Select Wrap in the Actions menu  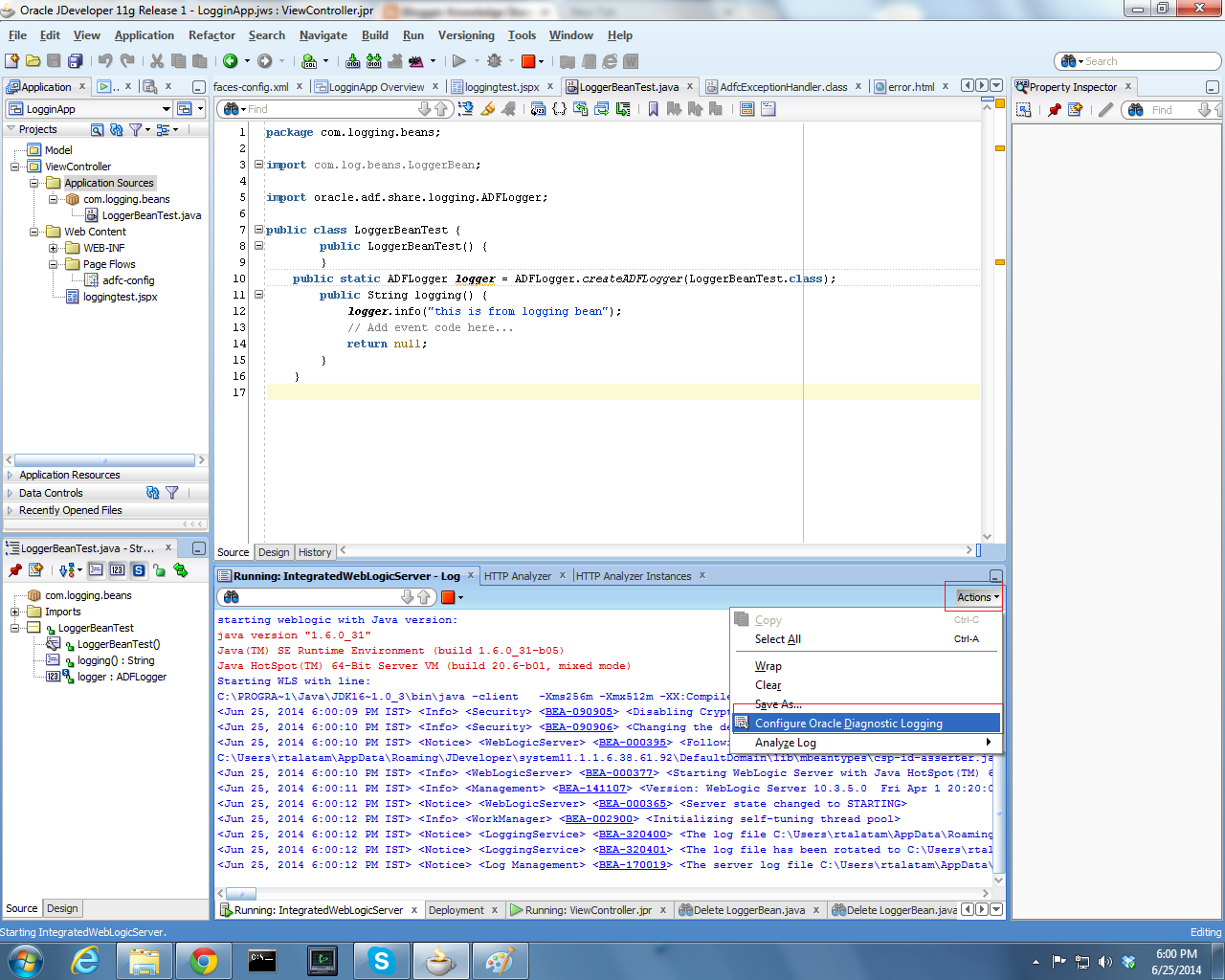click(x=768, y=666)
